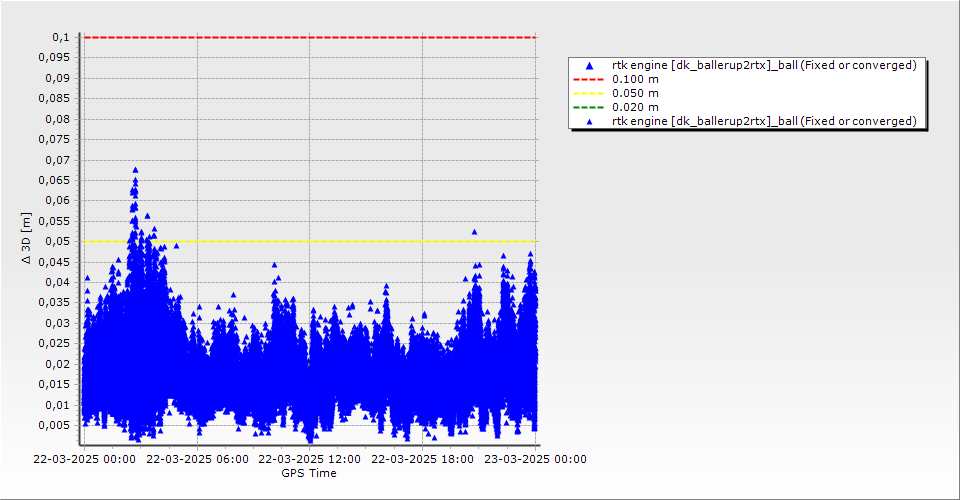Viewport: 960px width, 500px height.
Task: Select the small blue triangle marker in the legend
Action: 590,122
